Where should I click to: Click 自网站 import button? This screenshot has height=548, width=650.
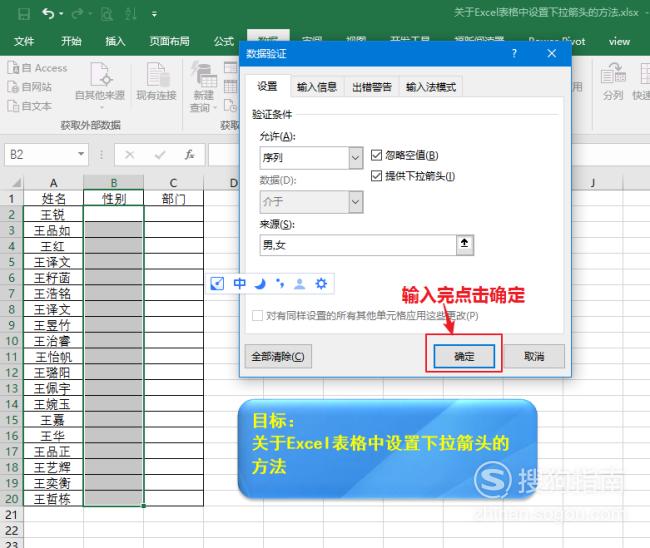click(x=30, y=87)
